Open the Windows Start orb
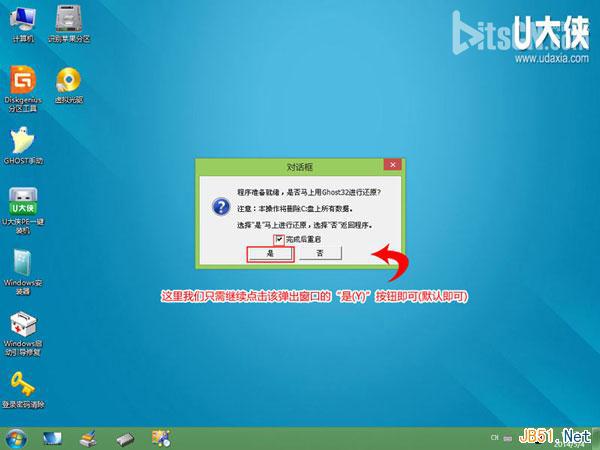Image resolution: width=600 pixels, height=450 pixels. (16, 439)
